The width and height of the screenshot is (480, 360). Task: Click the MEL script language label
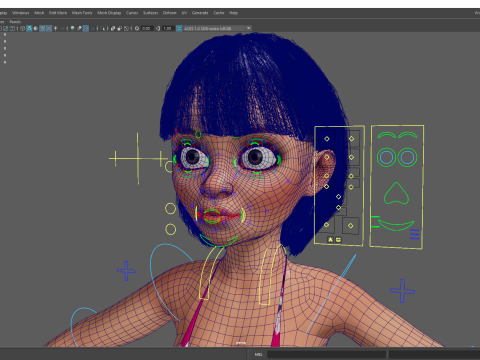258,354
